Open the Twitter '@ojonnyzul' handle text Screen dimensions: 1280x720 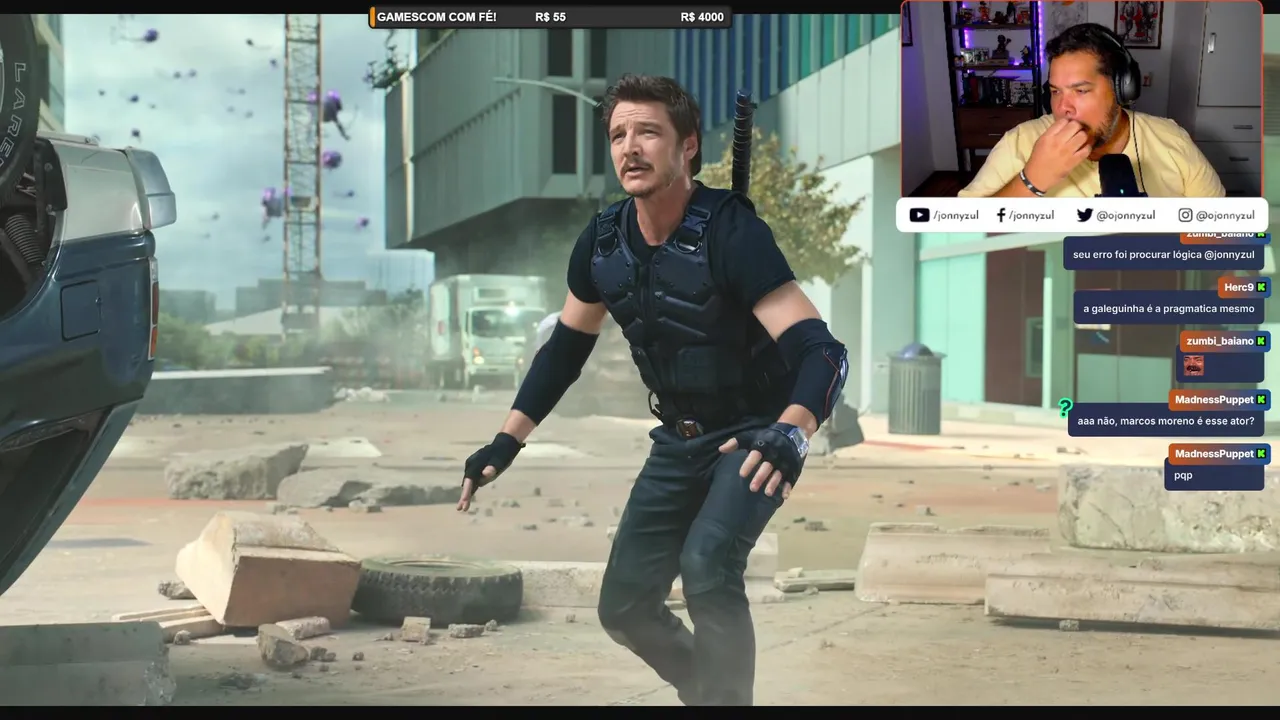pyautogui.click(x=1125, y=215)
